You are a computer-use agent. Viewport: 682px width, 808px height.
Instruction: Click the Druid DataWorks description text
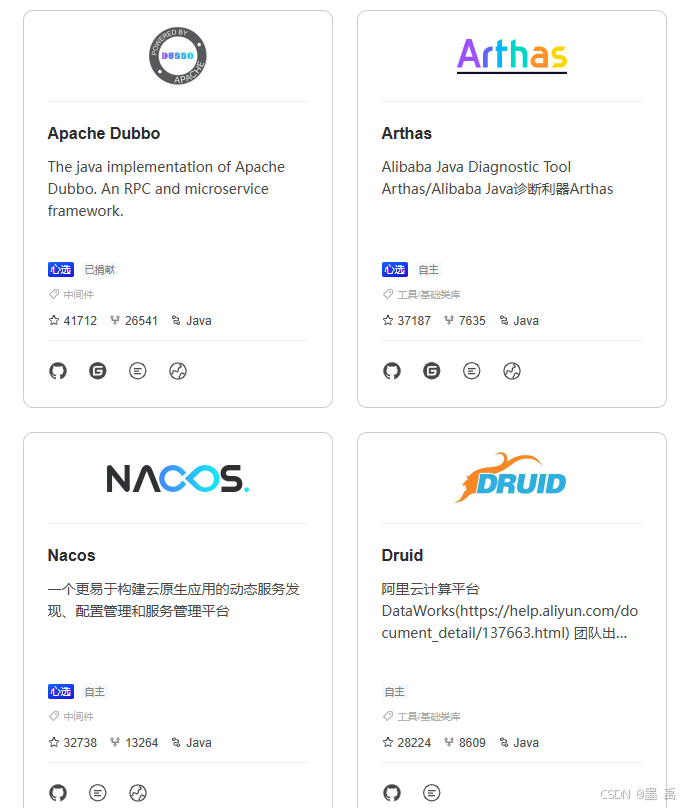tap(510, 611)
